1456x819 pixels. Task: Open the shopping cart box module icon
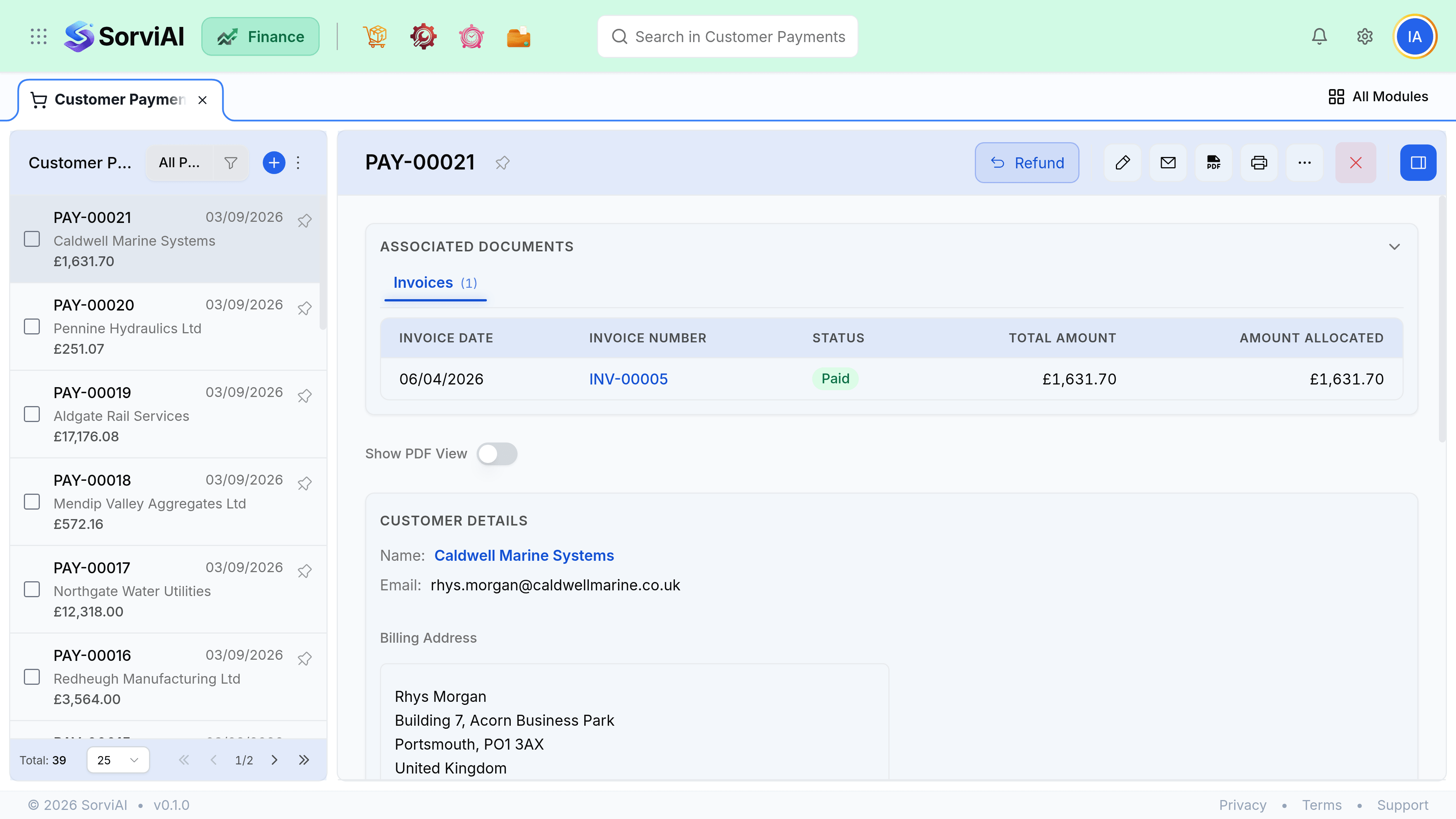click(x=375, y=37)
